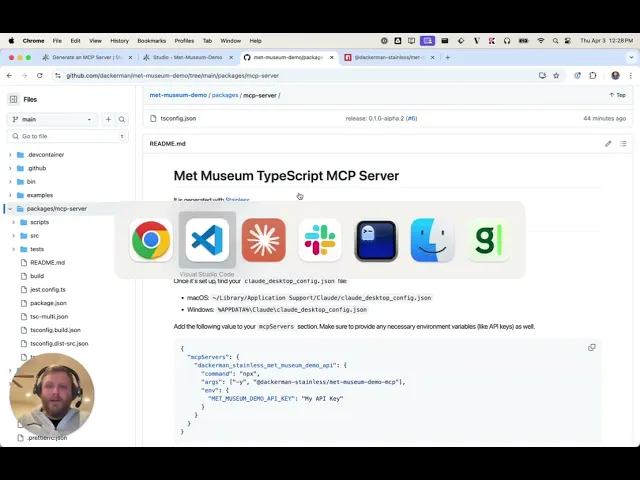Open a new browser tab
The height and width of the screenshot is (480, 640).
[448, 58]
